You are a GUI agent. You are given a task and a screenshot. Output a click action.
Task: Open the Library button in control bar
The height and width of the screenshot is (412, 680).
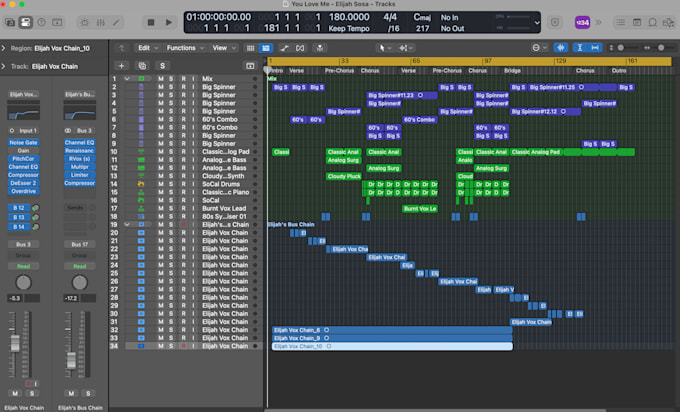(x=10, y=22)
